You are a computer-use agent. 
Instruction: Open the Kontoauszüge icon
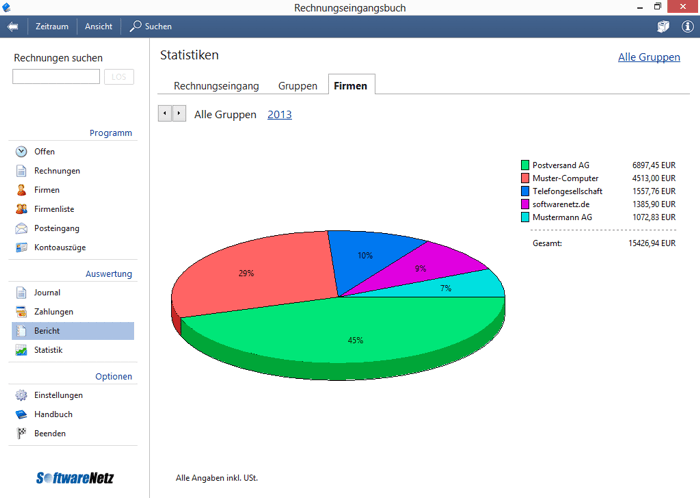click(x=21, y=247)
